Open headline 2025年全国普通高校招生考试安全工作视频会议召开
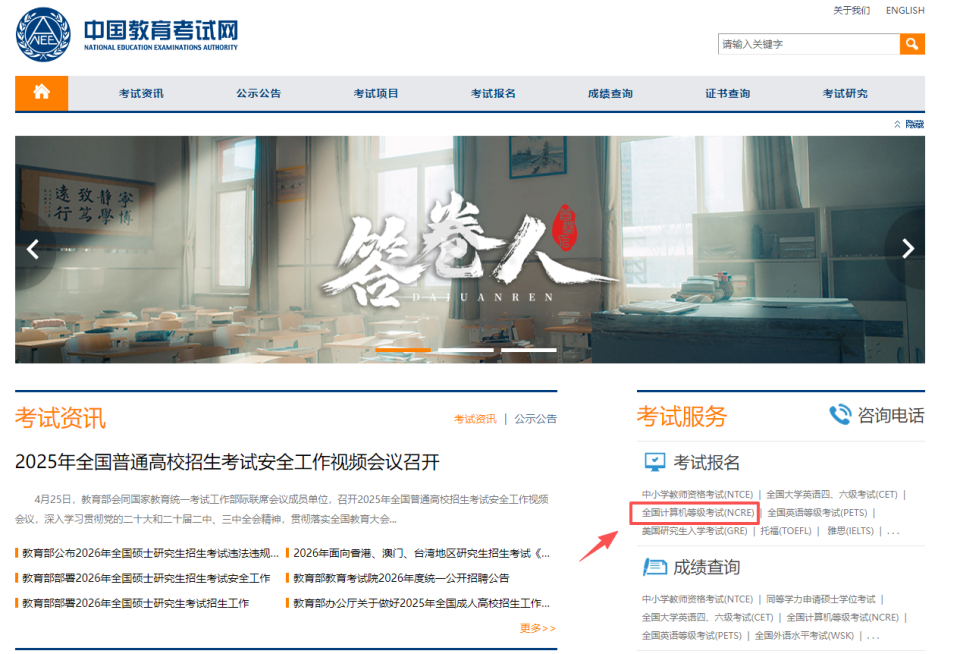Screen dimensions: 960x654 227,462
